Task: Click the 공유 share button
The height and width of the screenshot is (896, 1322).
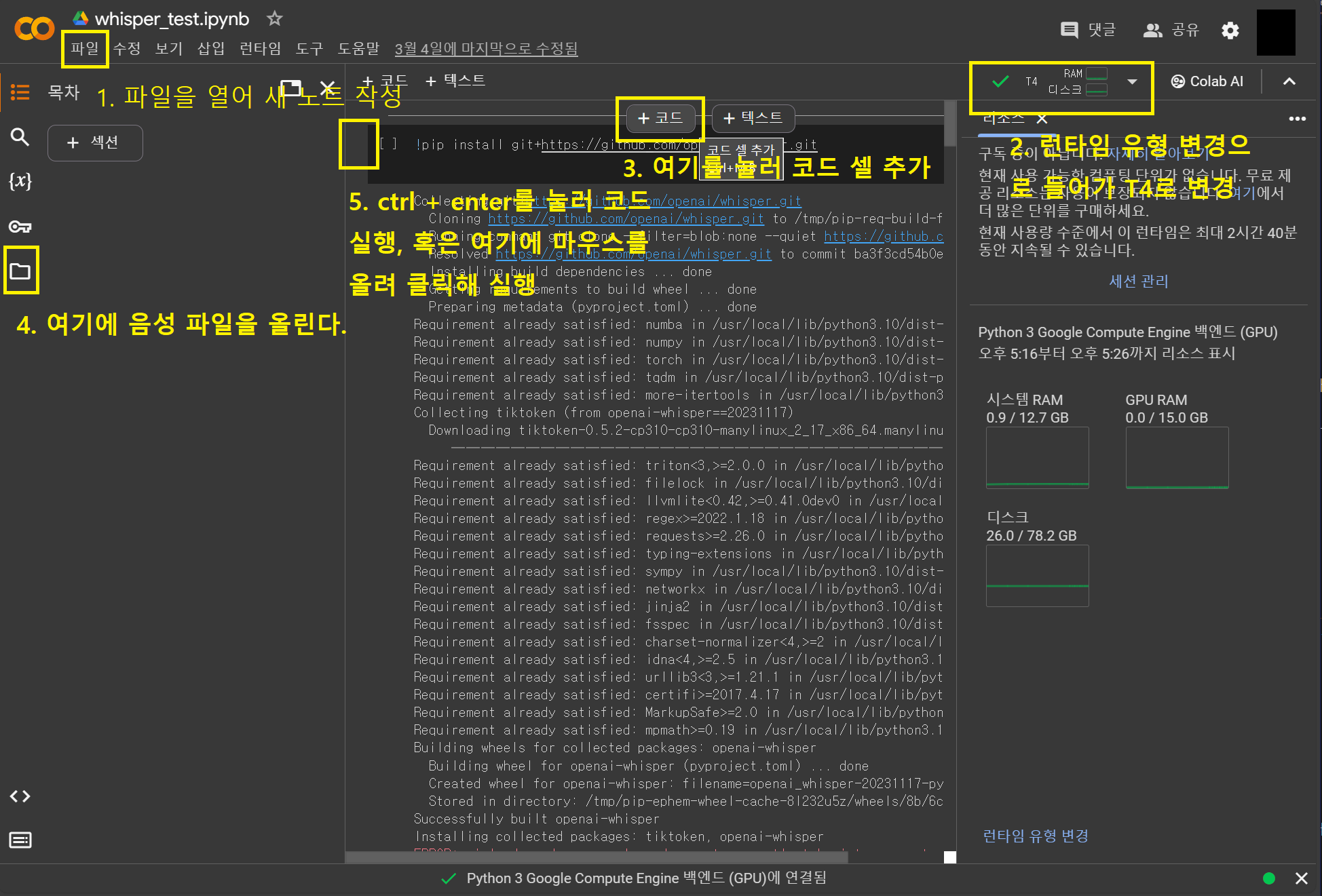Action: (1171, 30)
